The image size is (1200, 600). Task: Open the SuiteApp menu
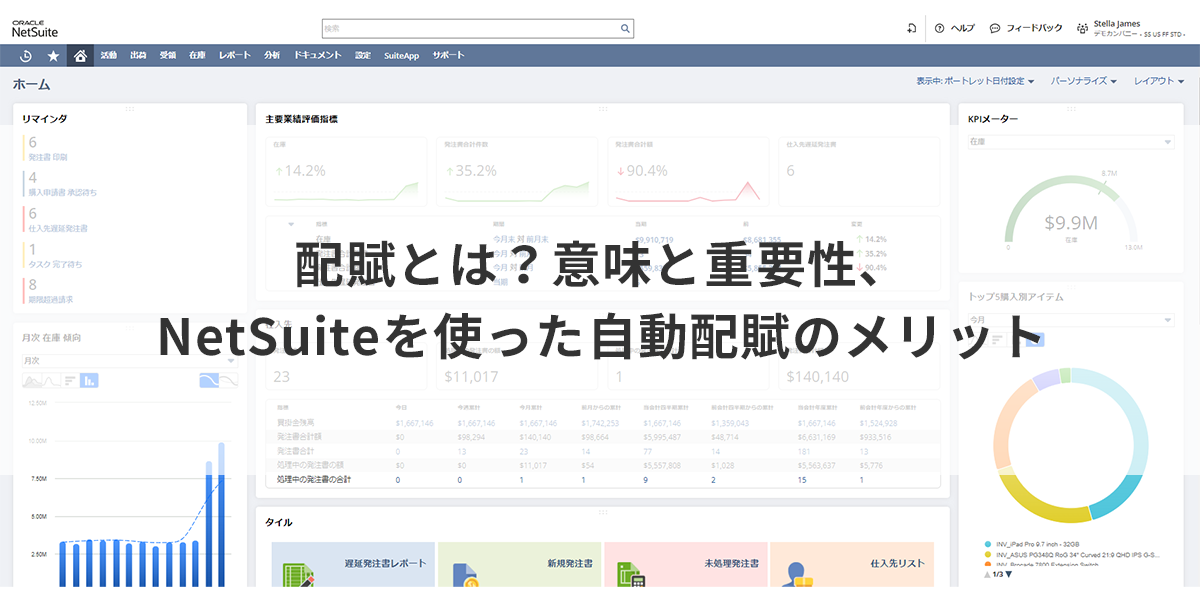point(401,56)
